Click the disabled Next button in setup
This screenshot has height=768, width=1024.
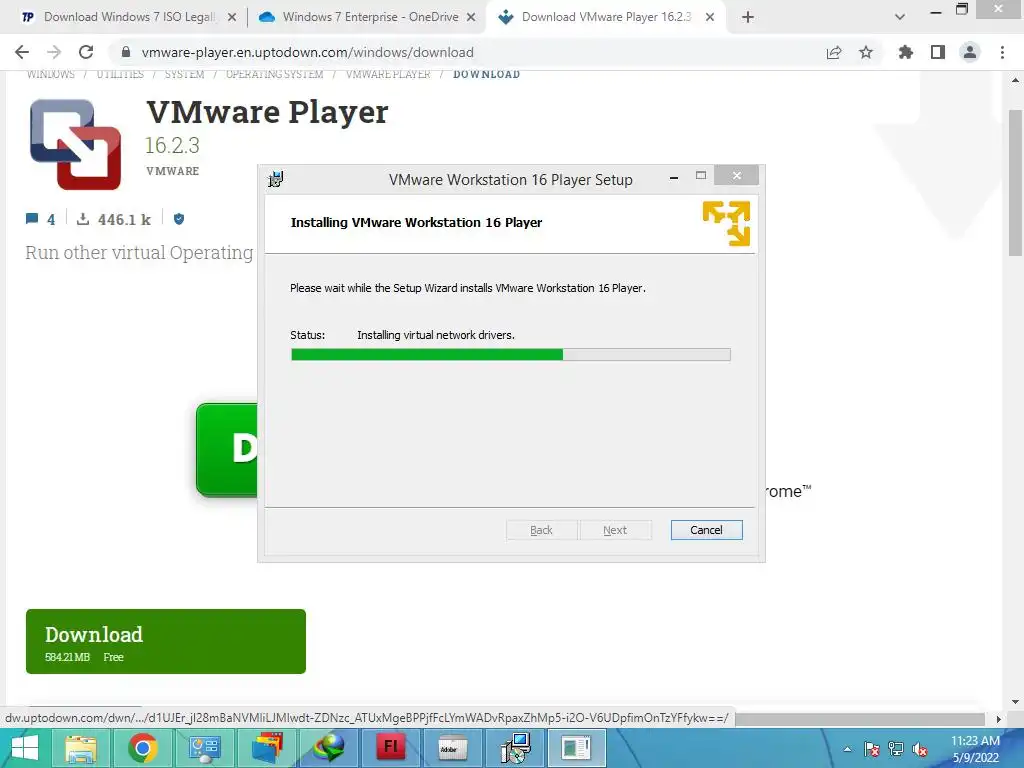point(615,530)
